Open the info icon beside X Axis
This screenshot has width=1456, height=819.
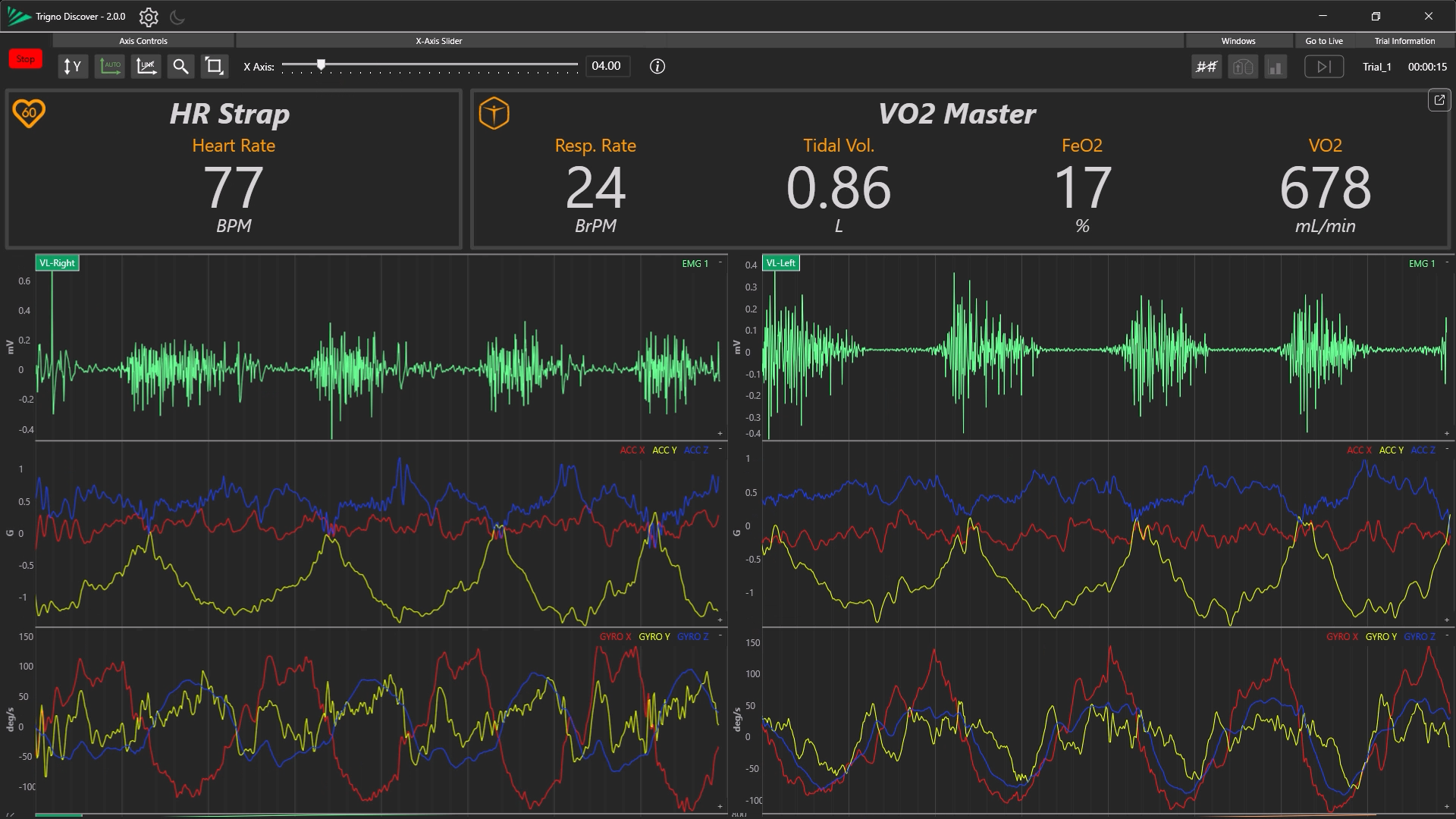[657, 67]
